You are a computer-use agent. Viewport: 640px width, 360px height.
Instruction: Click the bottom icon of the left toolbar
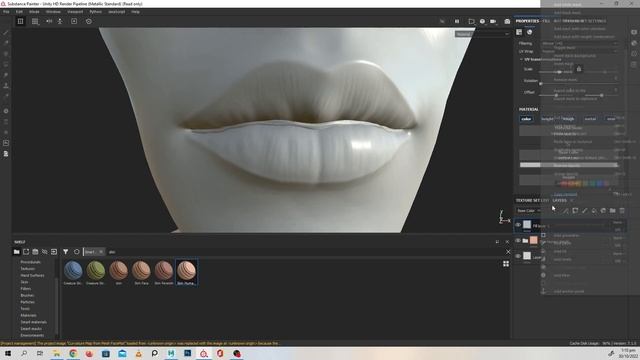(x=6, y=154)
